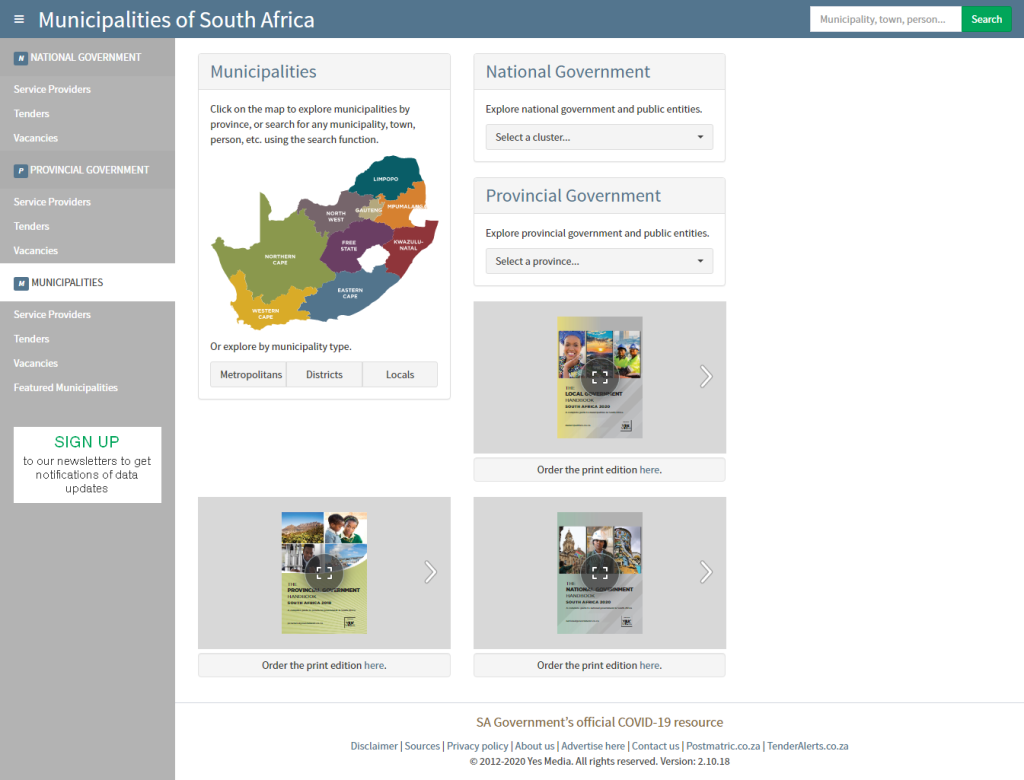Open the 'Select a province...' dropdown
This screenshot has height=780, width=1024.
point(599,261)
